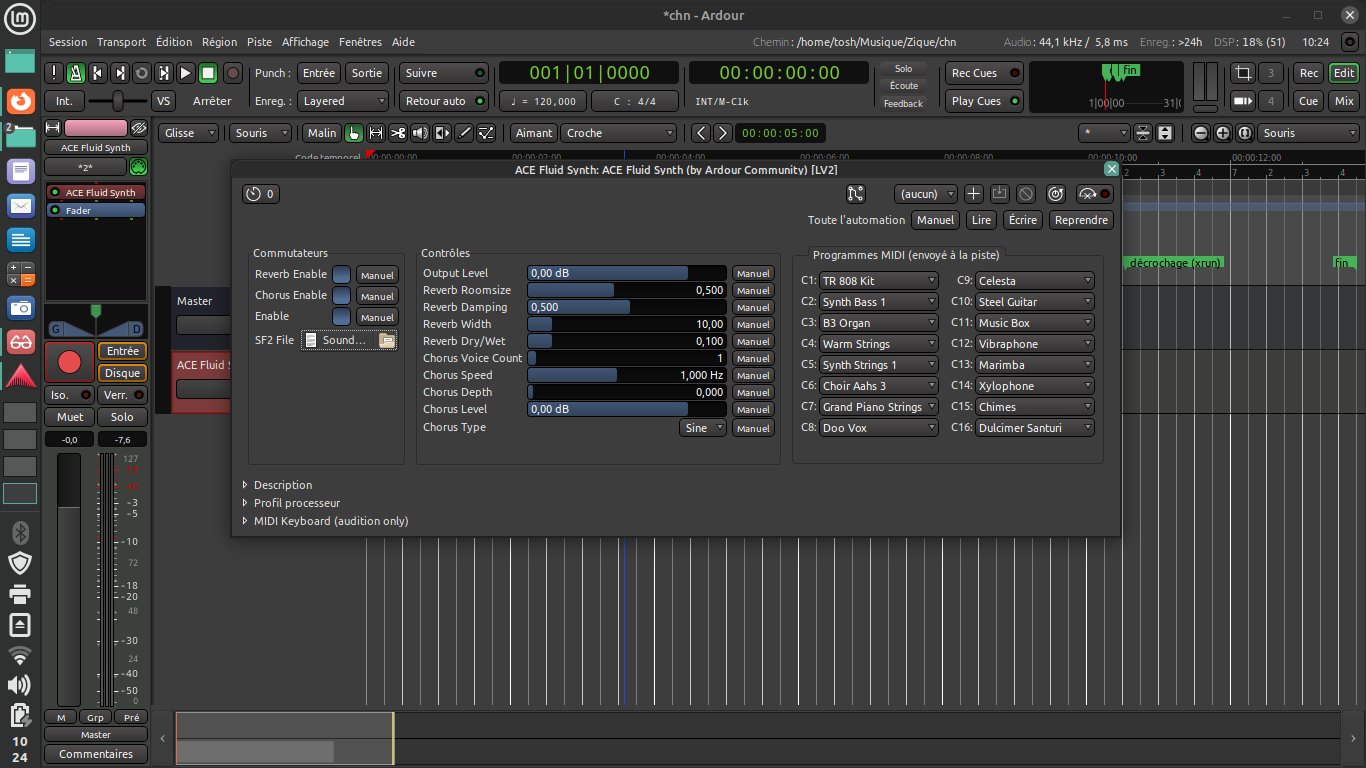Open the plugin pin connections icon
1366x768 pixels.
pos(855,194)
